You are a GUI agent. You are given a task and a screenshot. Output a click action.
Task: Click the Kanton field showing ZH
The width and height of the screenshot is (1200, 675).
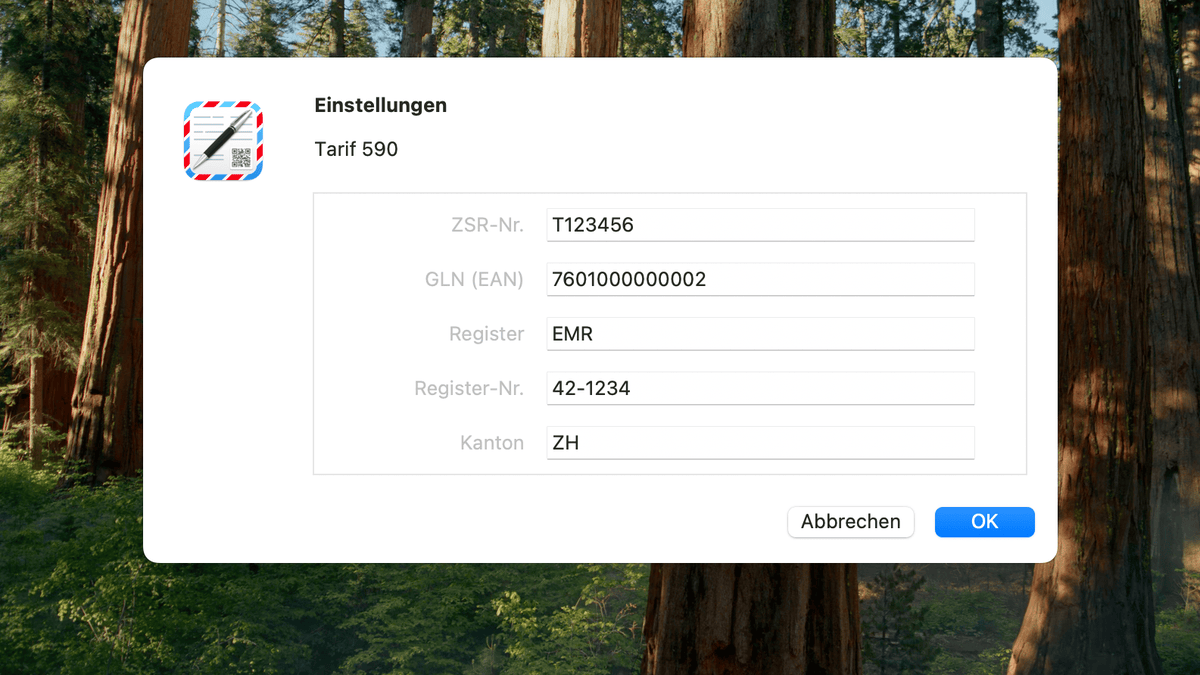pos(760,442)
